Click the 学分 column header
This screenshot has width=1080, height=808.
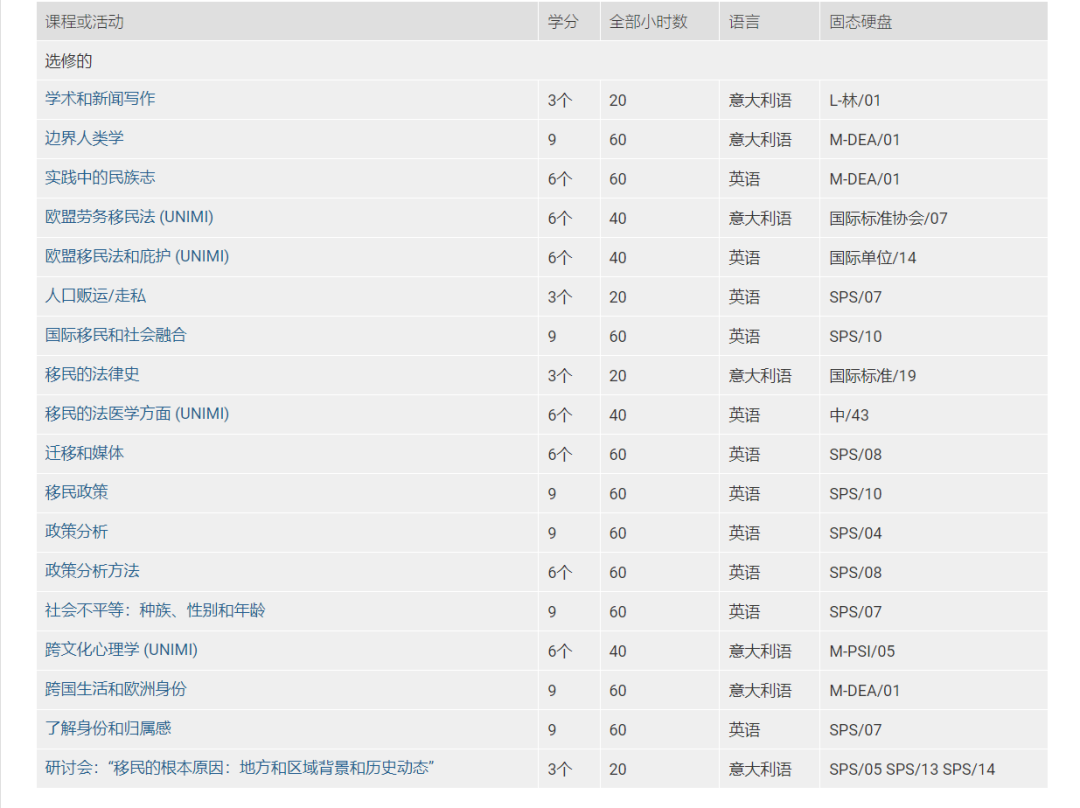(x=563, y=22)
